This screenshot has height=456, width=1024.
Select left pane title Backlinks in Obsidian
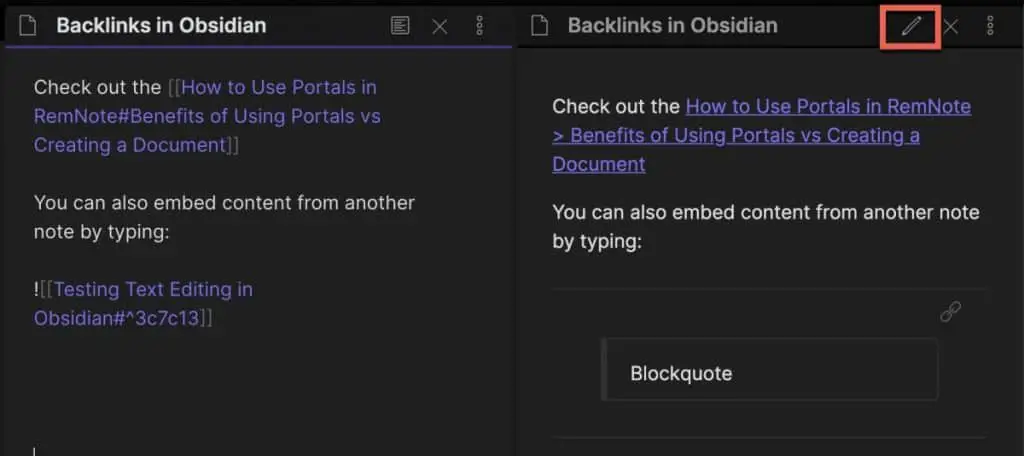[161, 26]
